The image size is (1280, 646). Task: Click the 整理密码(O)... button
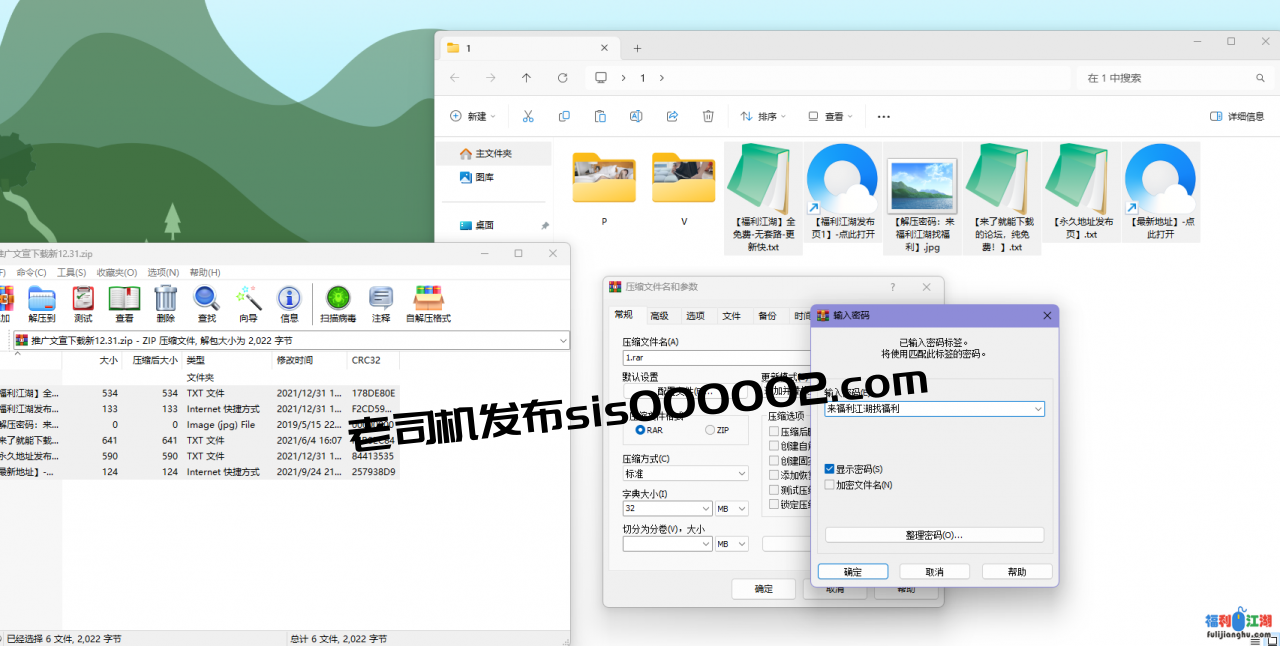point(934,535)
